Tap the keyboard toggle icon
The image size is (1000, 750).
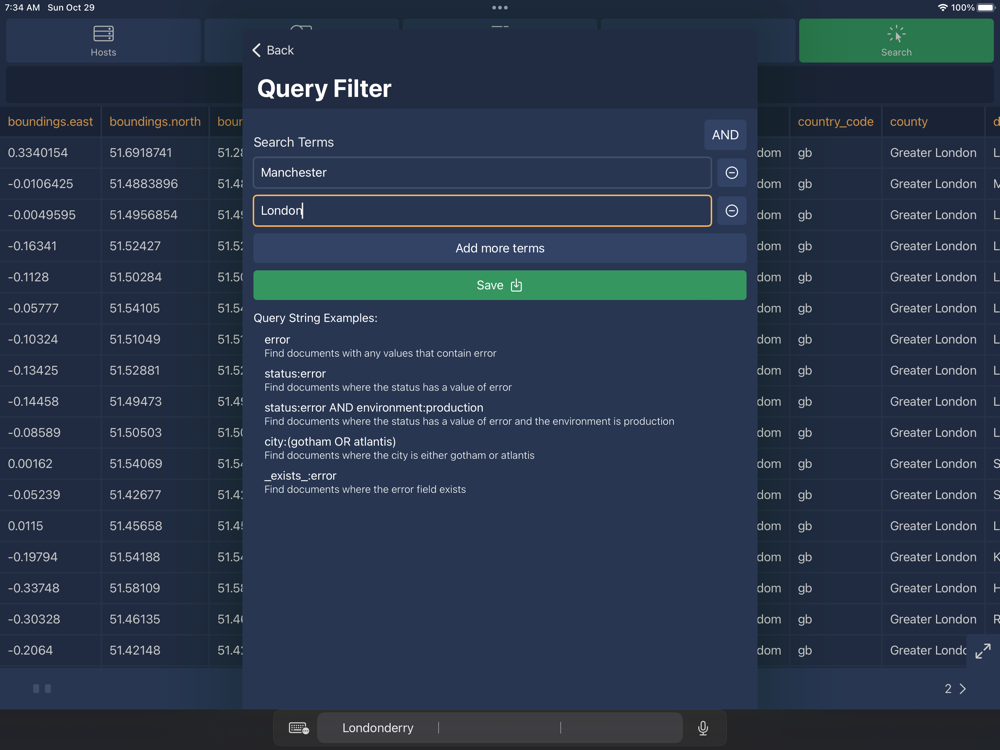pyautogui.click(x=298, y=728)
